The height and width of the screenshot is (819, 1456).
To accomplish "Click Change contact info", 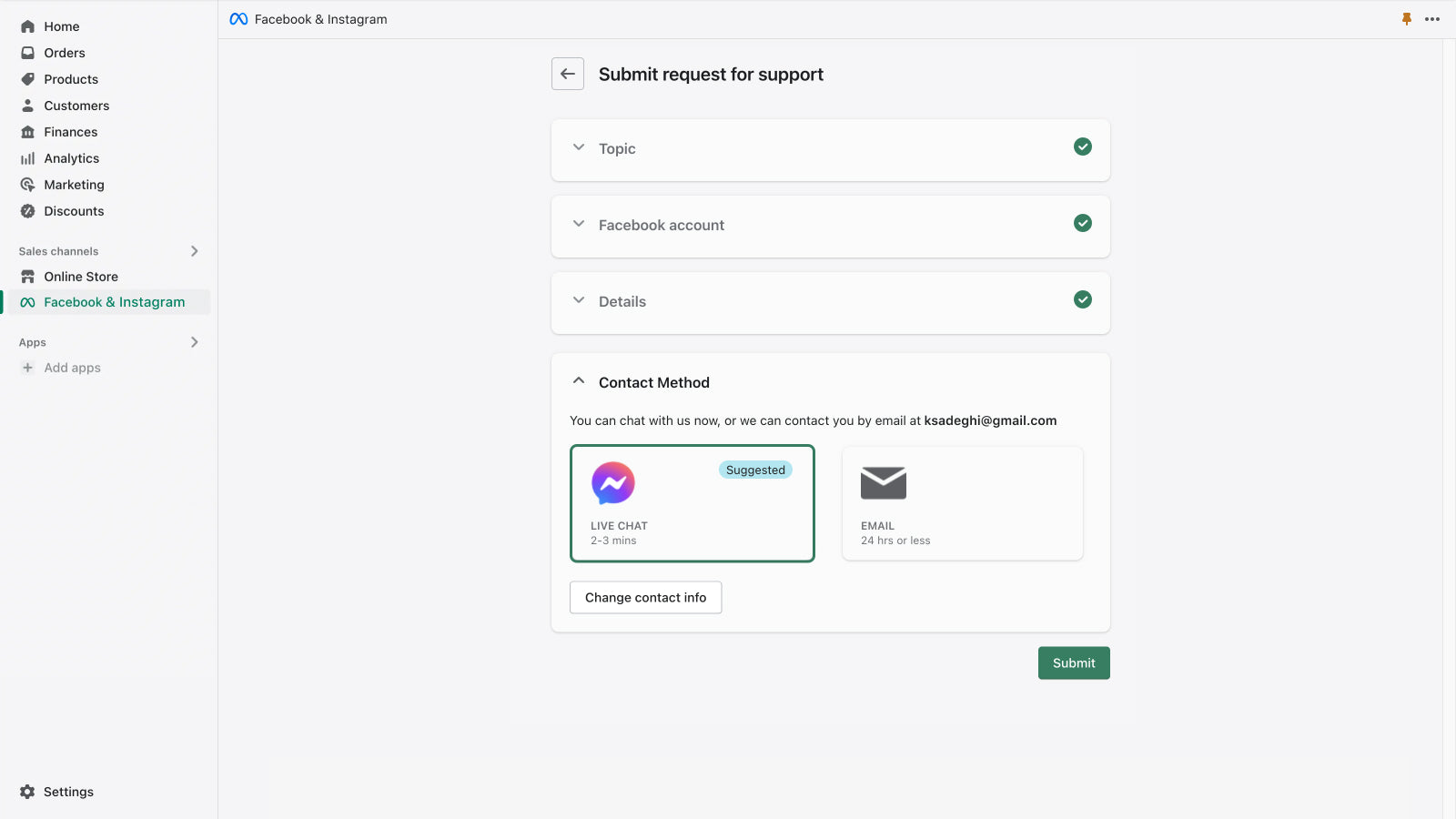I will coord(645,597).
